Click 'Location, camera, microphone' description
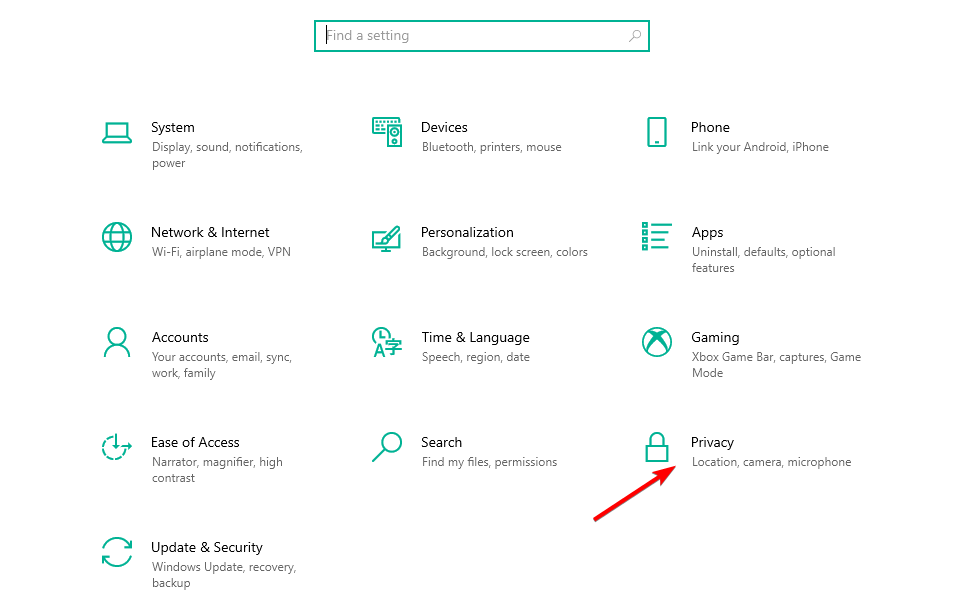Image resolution: width=970 pixels, height=603 pixels. (x=771, y=463)
